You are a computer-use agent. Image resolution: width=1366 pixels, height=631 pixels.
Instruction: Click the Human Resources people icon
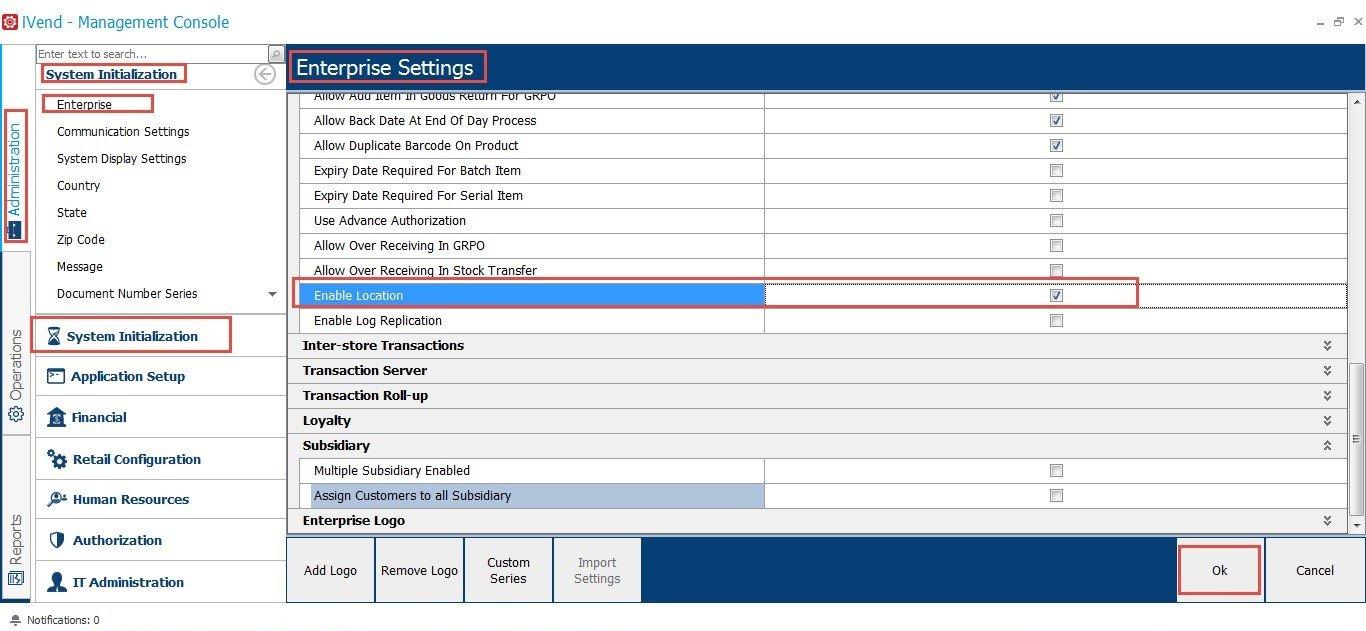57,499
